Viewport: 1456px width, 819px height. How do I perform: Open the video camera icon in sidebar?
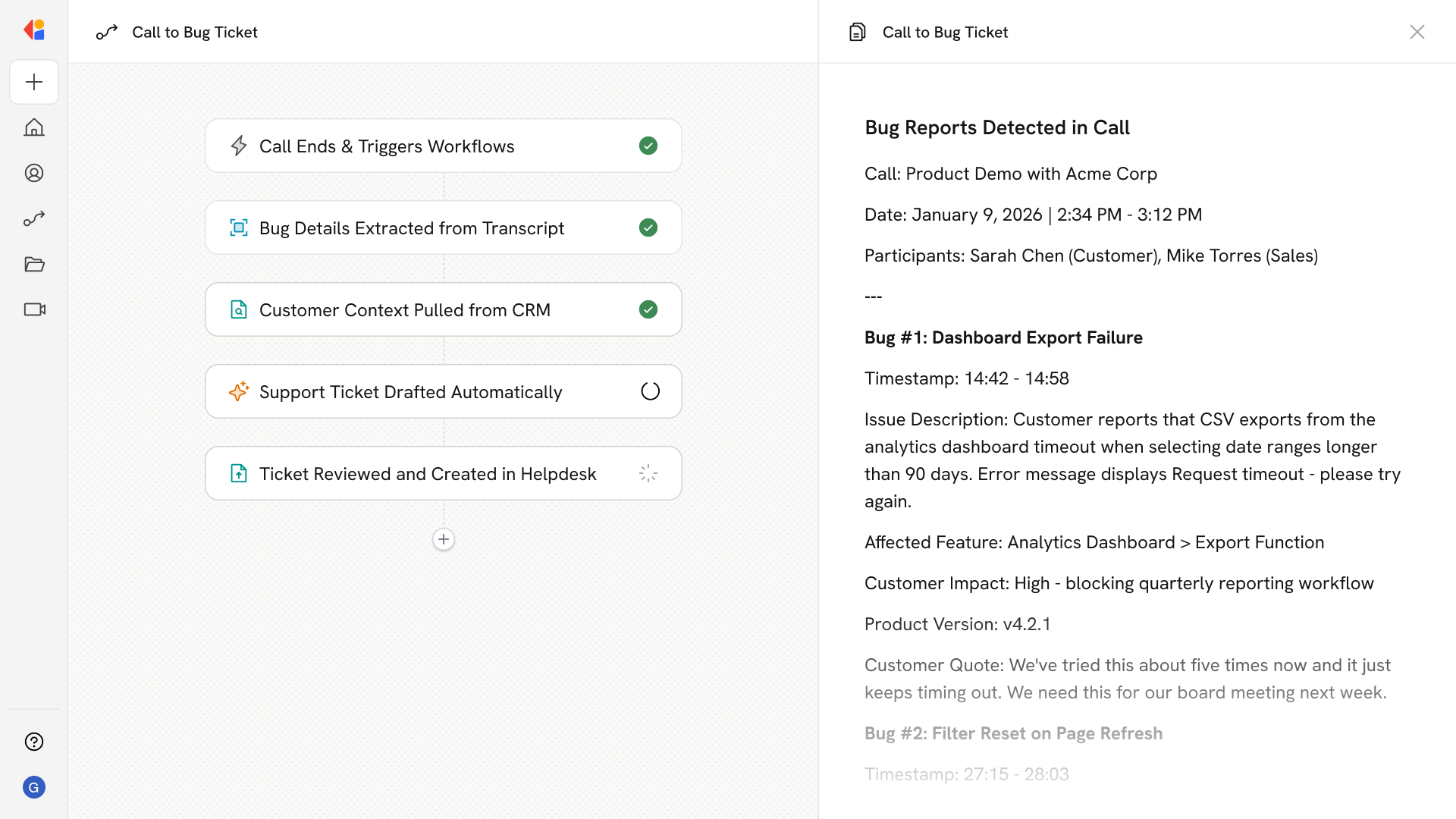34,309
